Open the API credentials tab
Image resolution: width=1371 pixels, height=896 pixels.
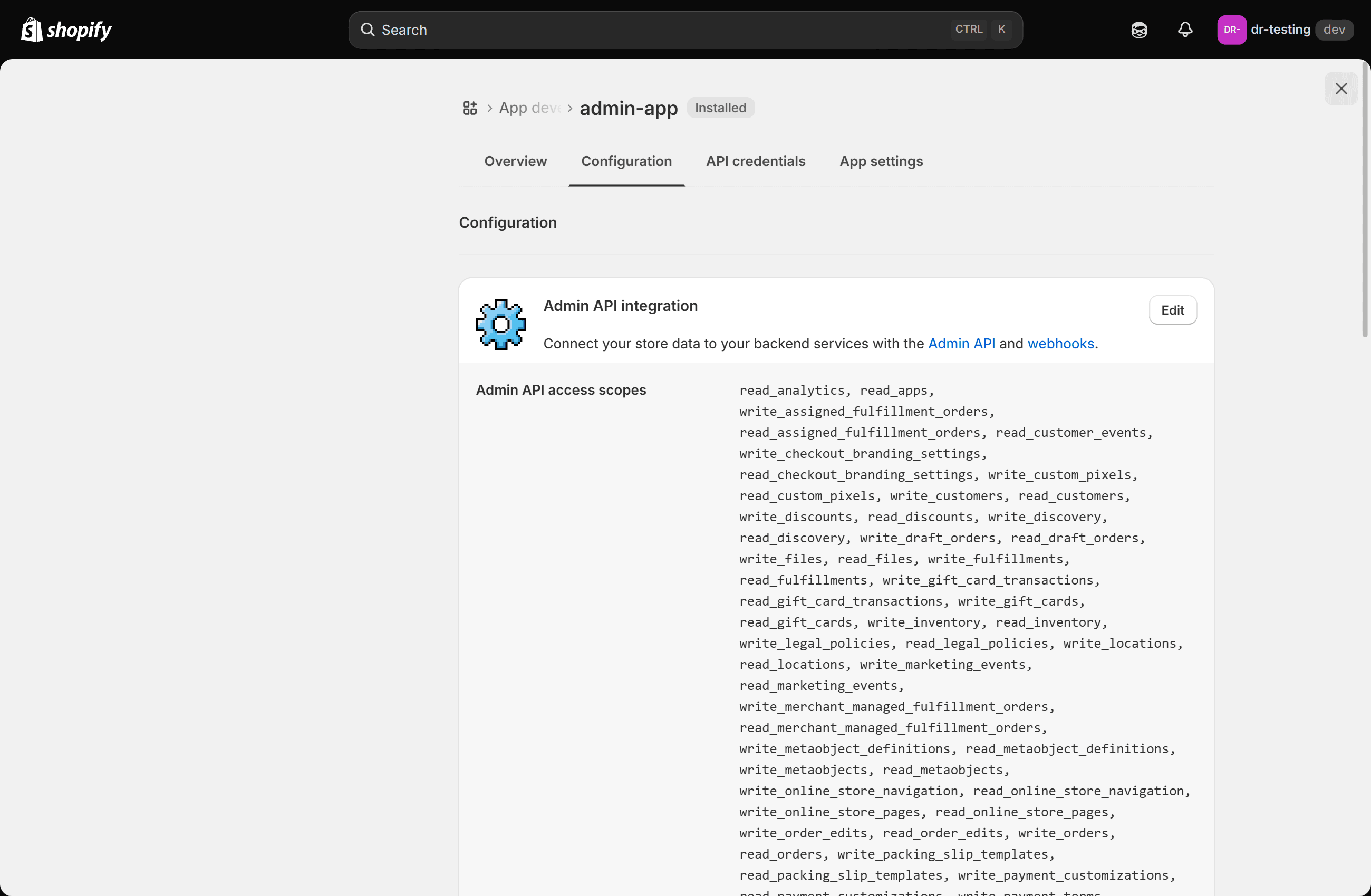(x=755, y=161)
